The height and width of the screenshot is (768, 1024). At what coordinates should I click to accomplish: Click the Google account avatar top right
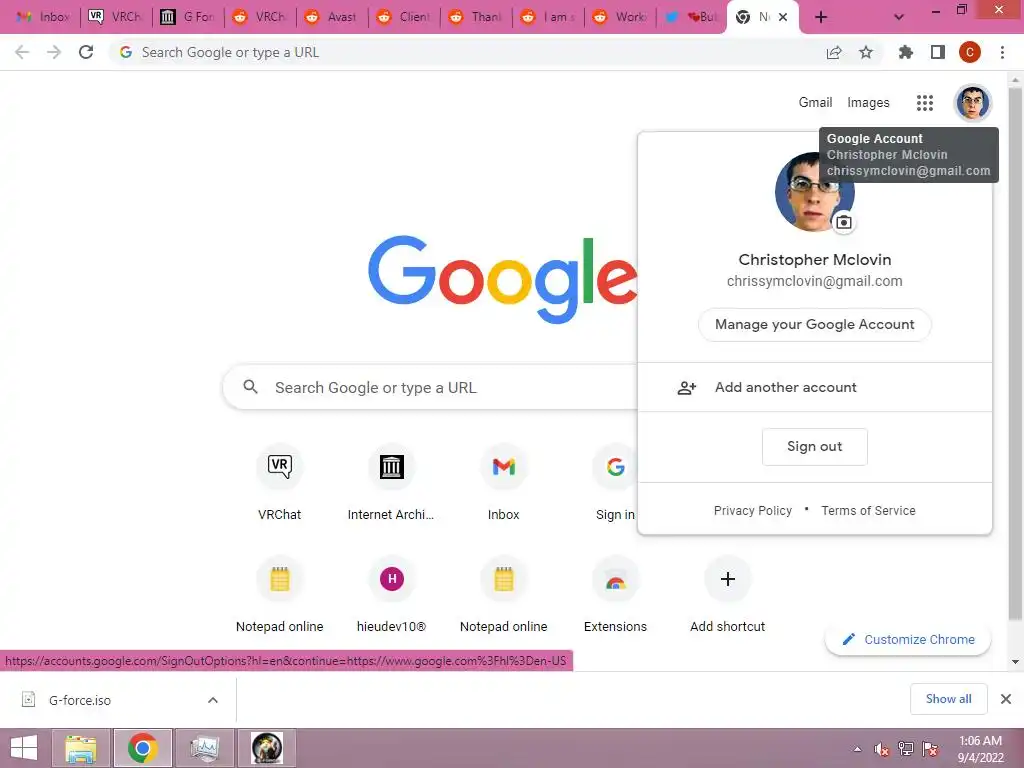973,103
